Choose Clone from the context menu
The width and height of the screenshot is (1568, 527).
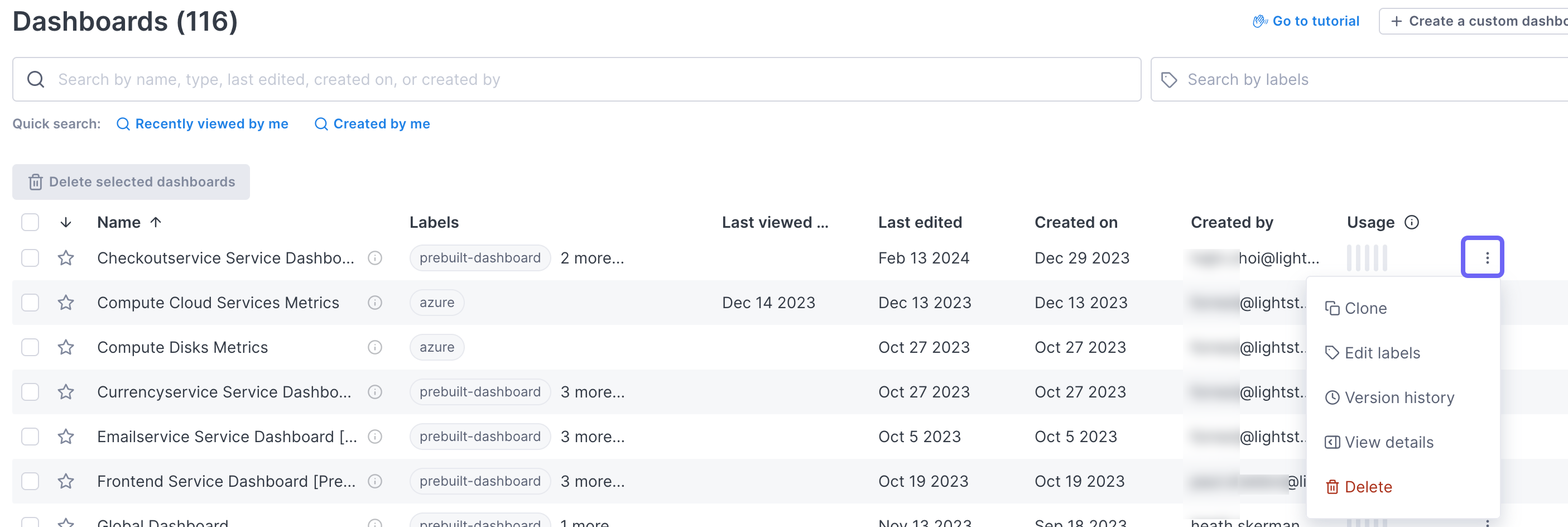tap(1365, 308)
